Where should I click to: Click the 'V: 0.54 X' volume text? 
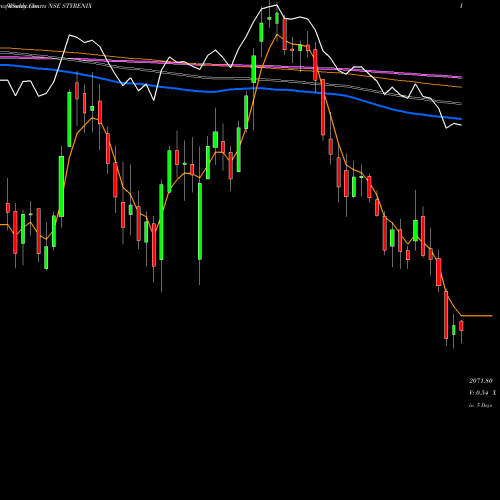point(483,393)
